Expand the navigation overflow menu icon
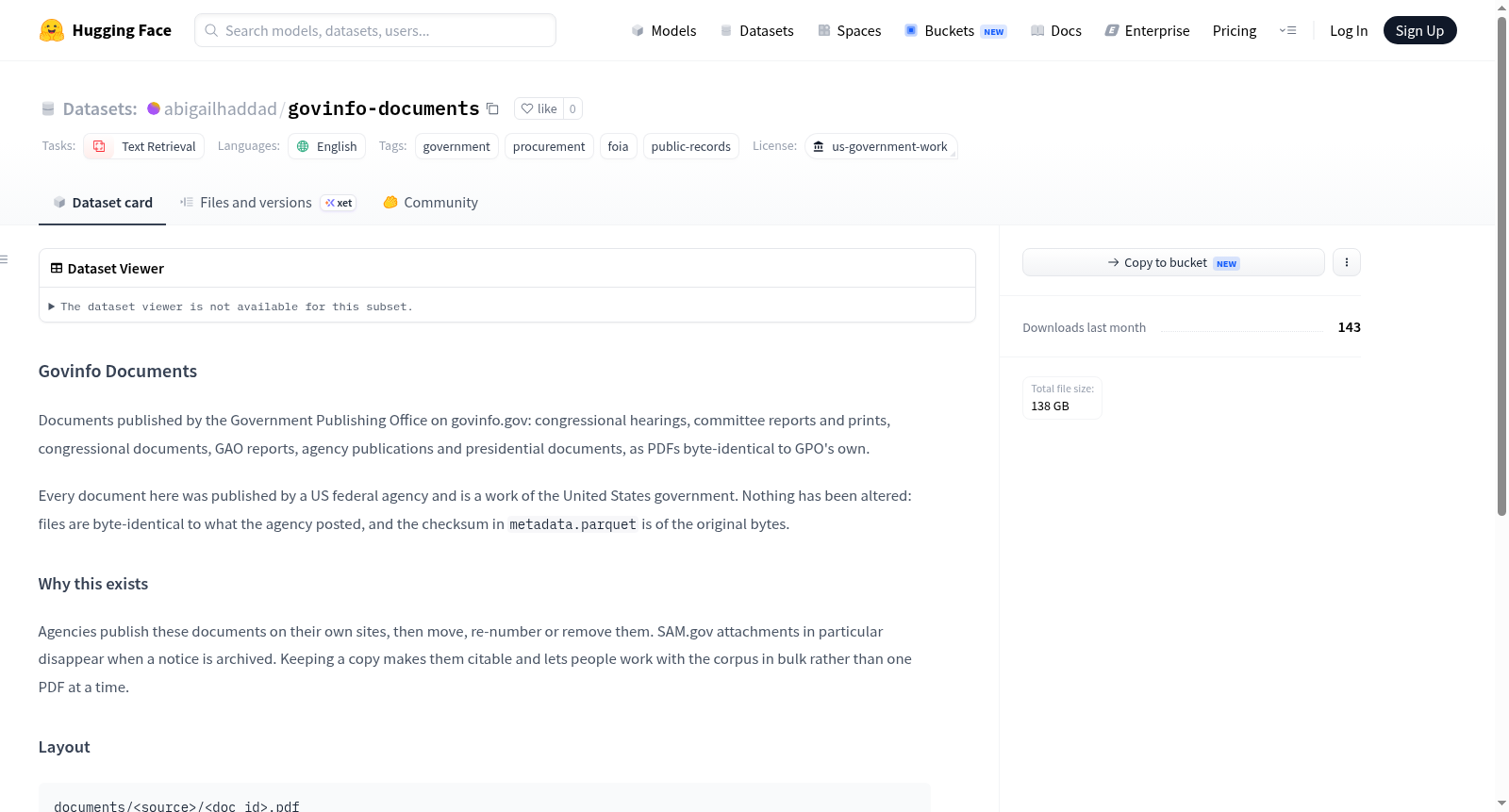 point(1287,30)
